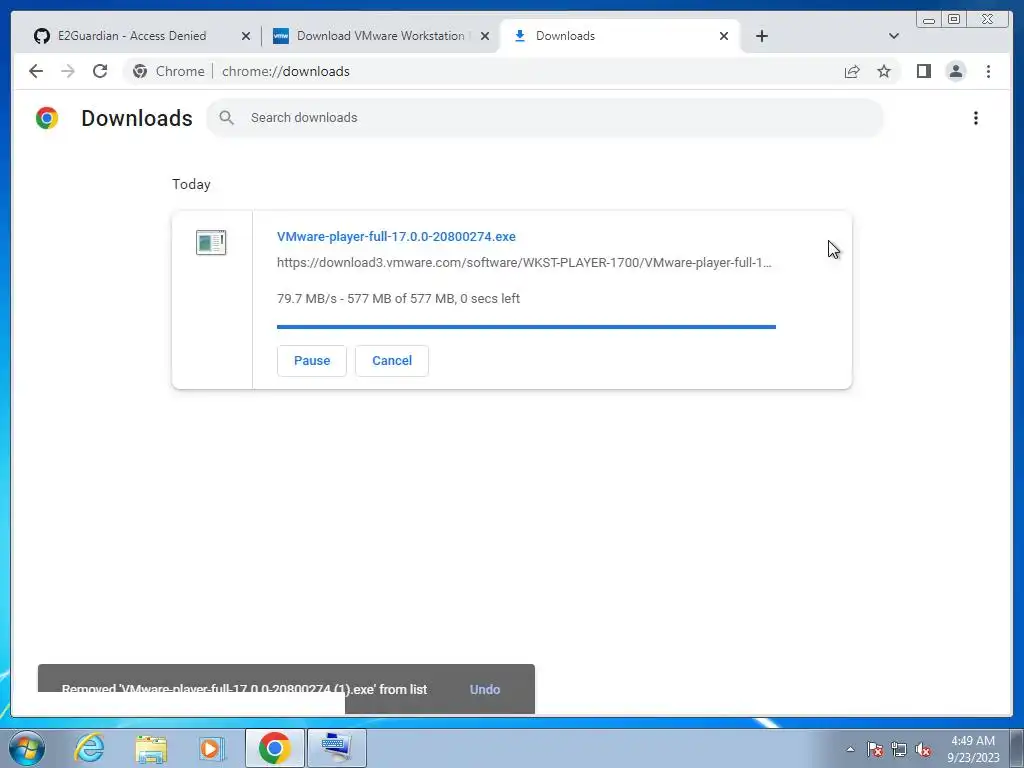This screenshot has height=768, width=1024.
Task: Show hidden system tray icons
Action: [x=850, y=749]
